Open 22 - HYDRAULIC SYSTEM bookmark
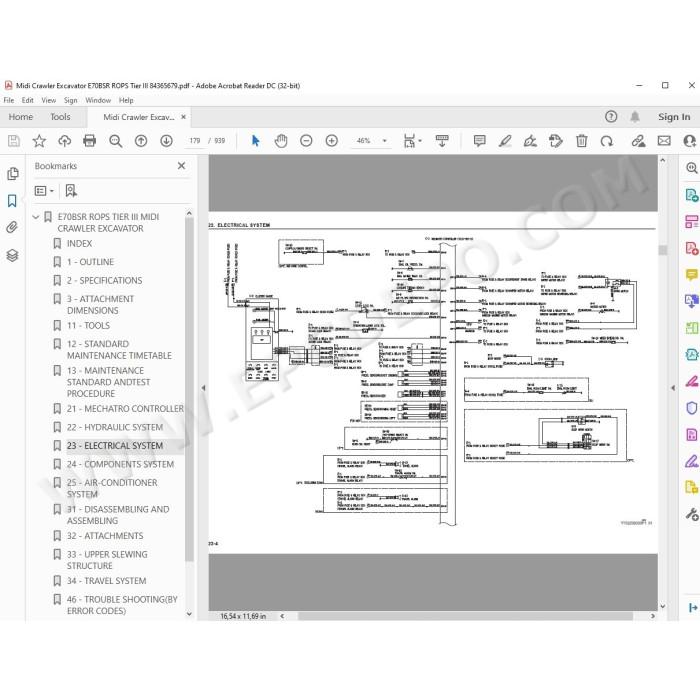The image size is (700, 700). 114,427
